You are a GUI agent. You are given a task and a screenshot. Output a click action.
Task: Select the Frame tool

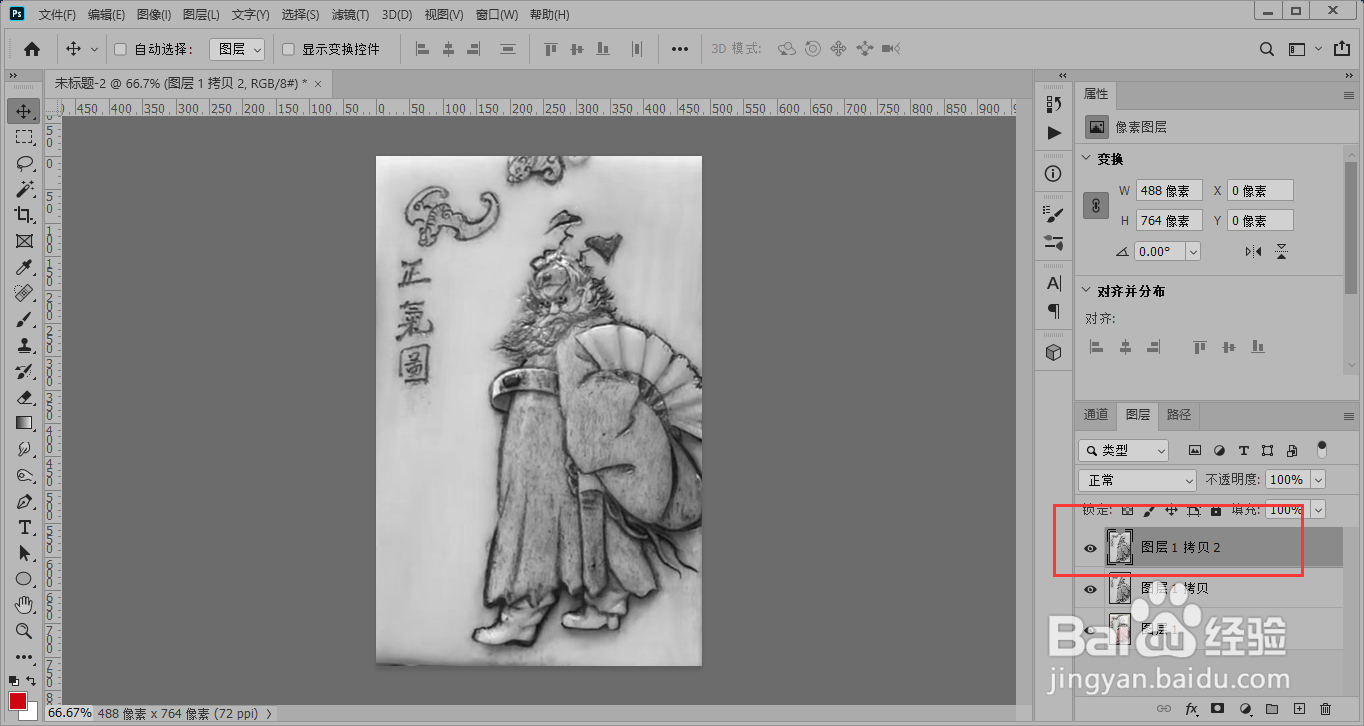point(24,241)
